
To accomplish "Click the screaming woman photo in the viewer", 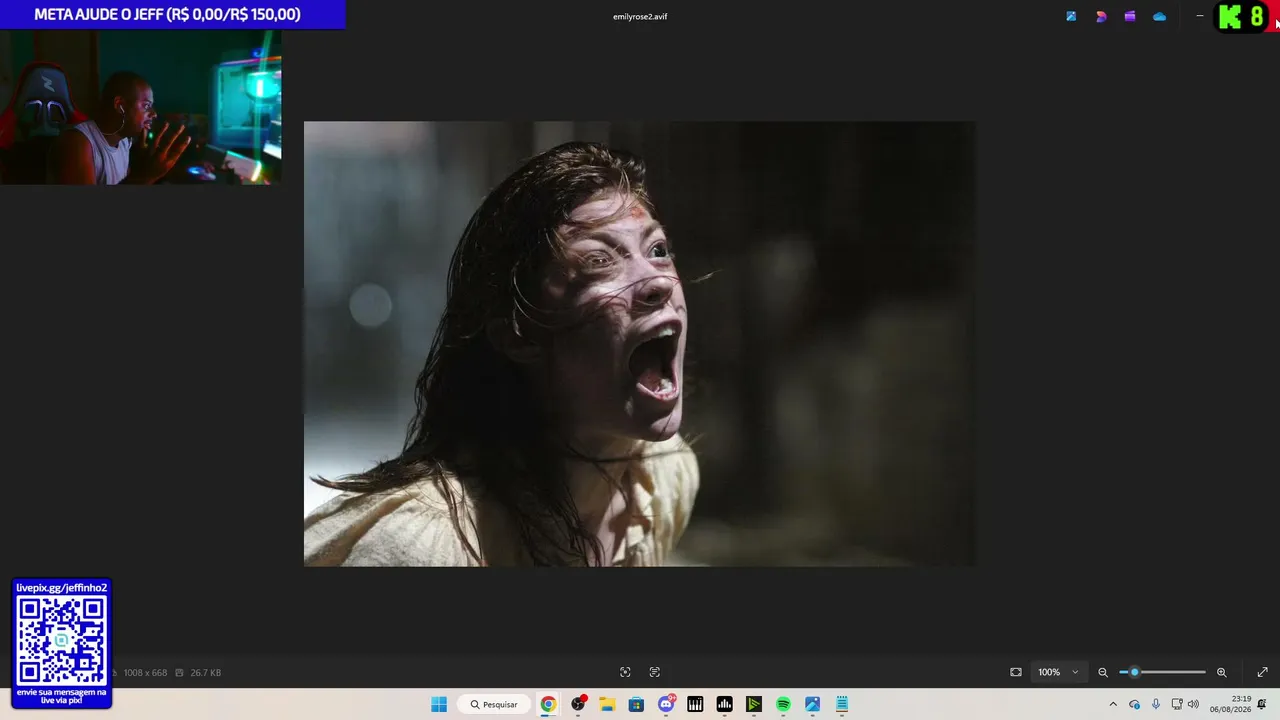I will point(639,344).
